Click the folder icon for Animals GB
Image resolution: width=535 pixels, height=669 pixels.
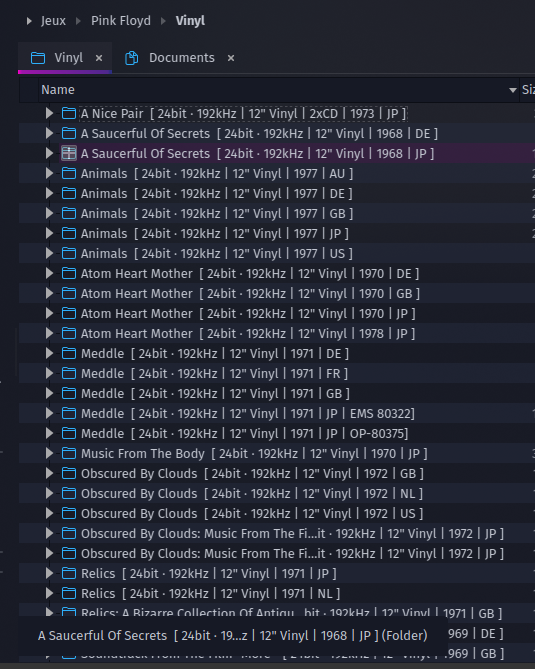click(x=69, y=213)
